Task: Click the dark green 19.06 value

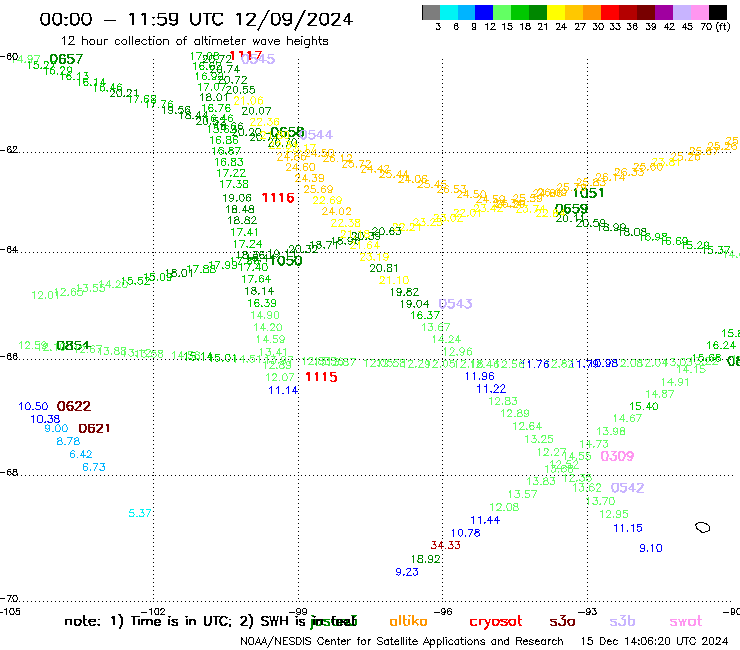Action: coord(237,198)
